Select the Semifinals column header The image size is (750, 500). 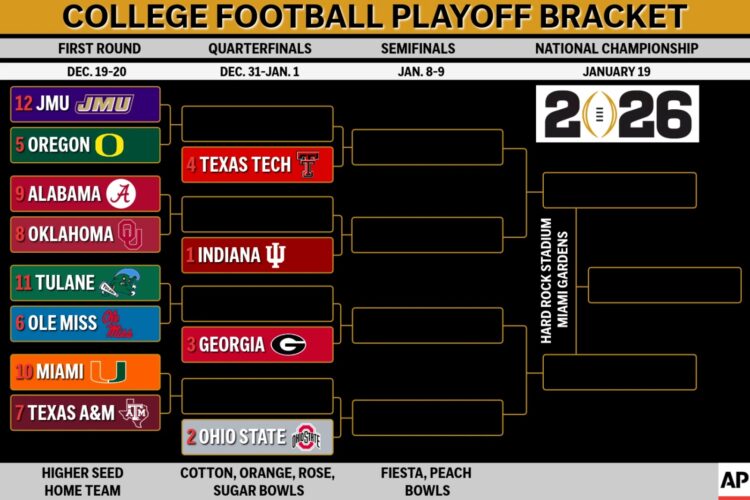(x=418, y=48)
